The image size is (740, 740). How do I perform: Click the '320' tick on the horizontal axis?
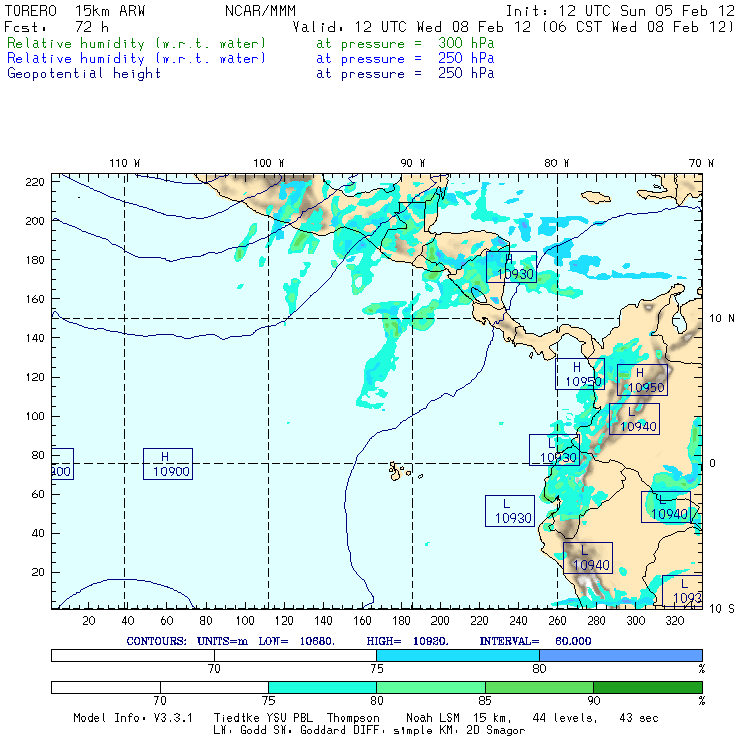tap(675, 621)
